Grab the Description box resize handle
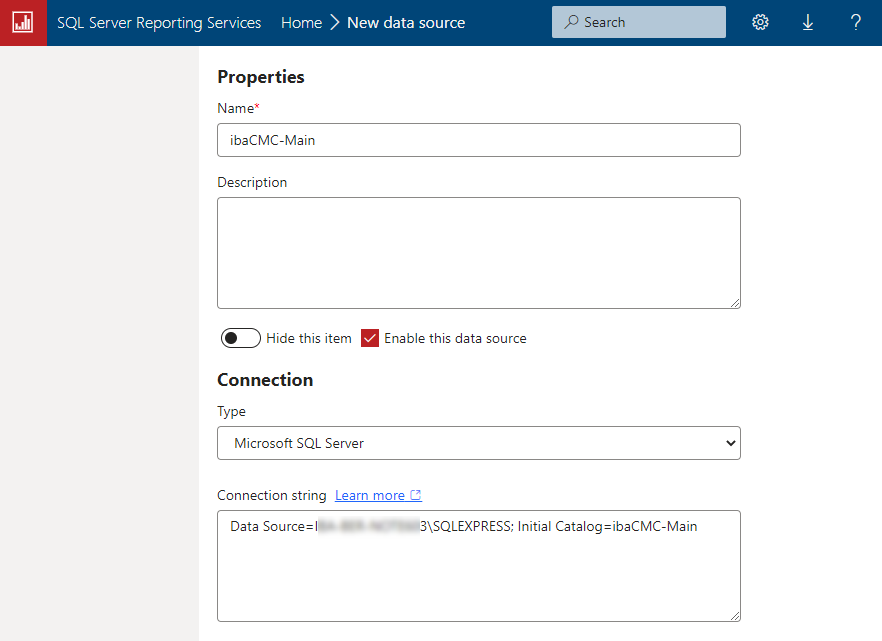Image resolution: width=882 pixels, height=641 pixels. [x=735, y=303]
